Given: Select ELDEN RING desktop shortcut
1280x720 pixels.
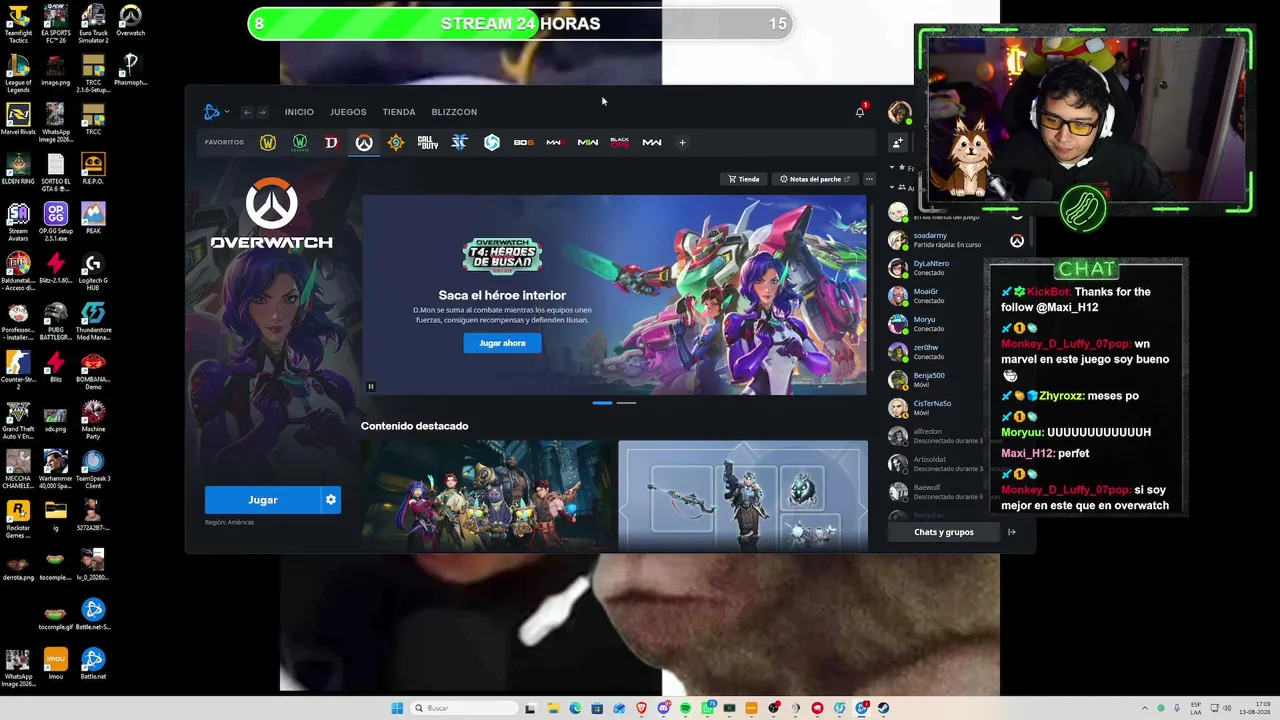Looking at the screenshot, I should (18, 169).
